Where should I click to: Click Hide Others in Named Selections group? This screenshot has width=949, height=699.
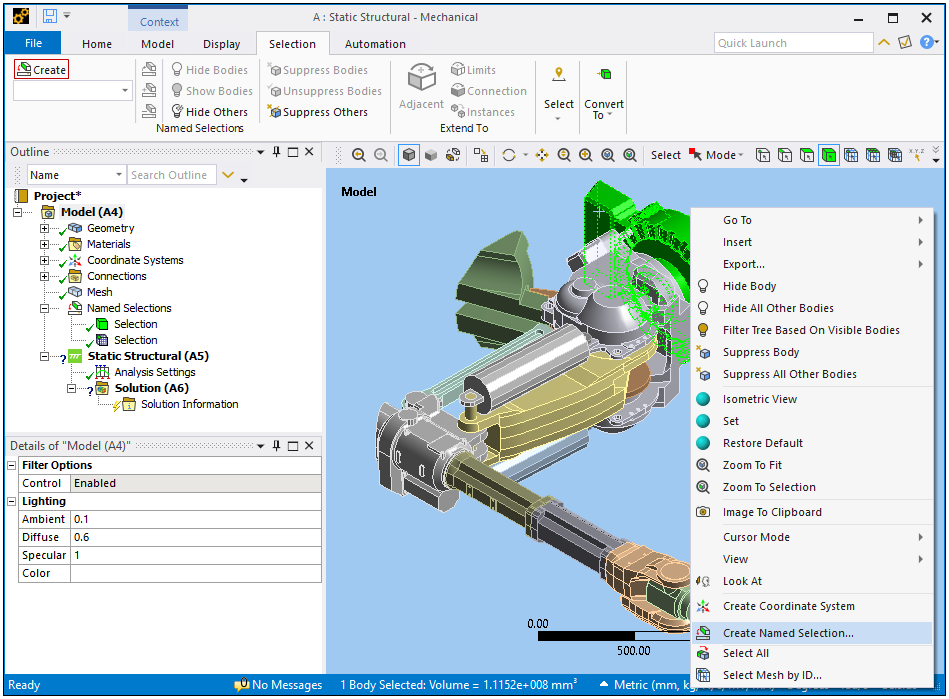[x=208, y=112]
